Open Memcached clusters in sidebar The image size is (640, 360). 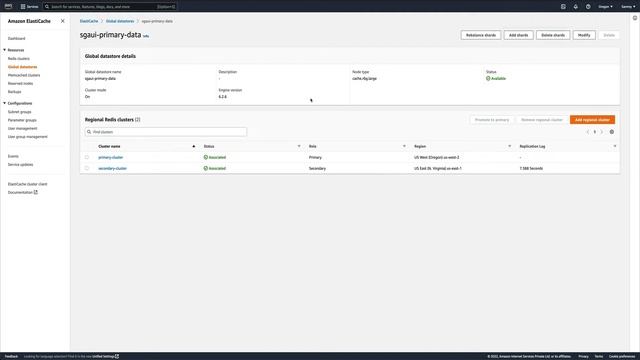[24, 75]
